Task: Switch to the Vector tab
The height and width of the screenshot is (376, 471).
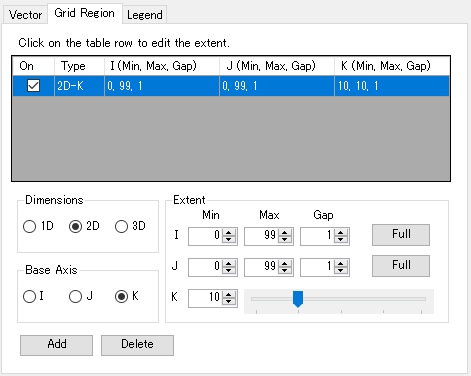Action: pos(26,15)
